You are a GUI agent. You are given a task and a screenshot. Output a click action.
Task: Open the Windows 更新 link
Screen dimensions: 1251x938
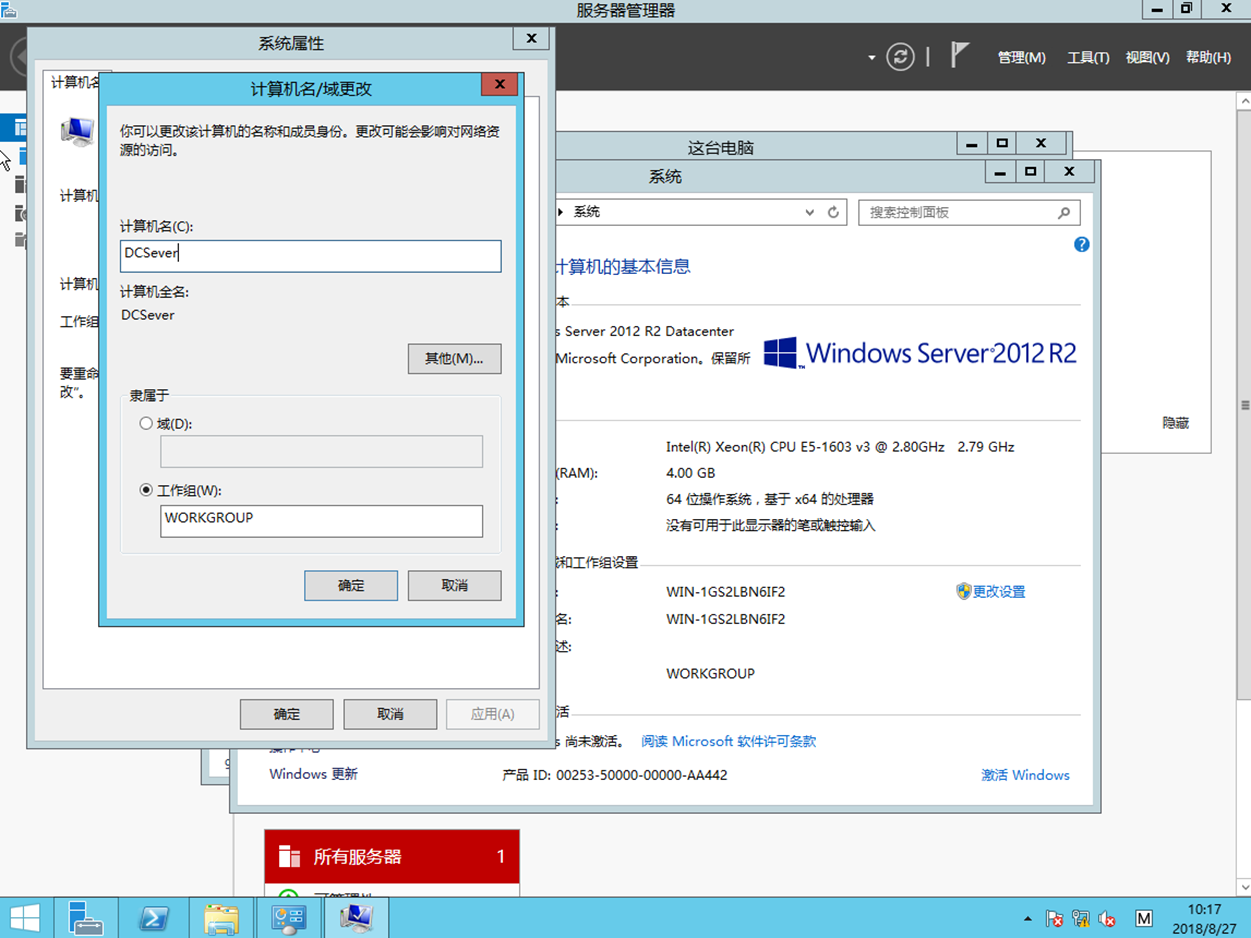(313, 774)
